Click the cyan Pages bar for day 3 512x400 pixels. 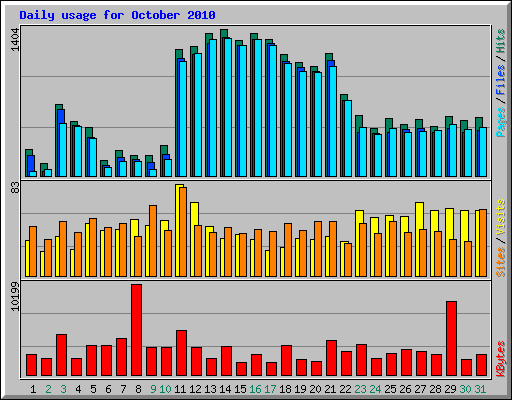click(63, 150)
